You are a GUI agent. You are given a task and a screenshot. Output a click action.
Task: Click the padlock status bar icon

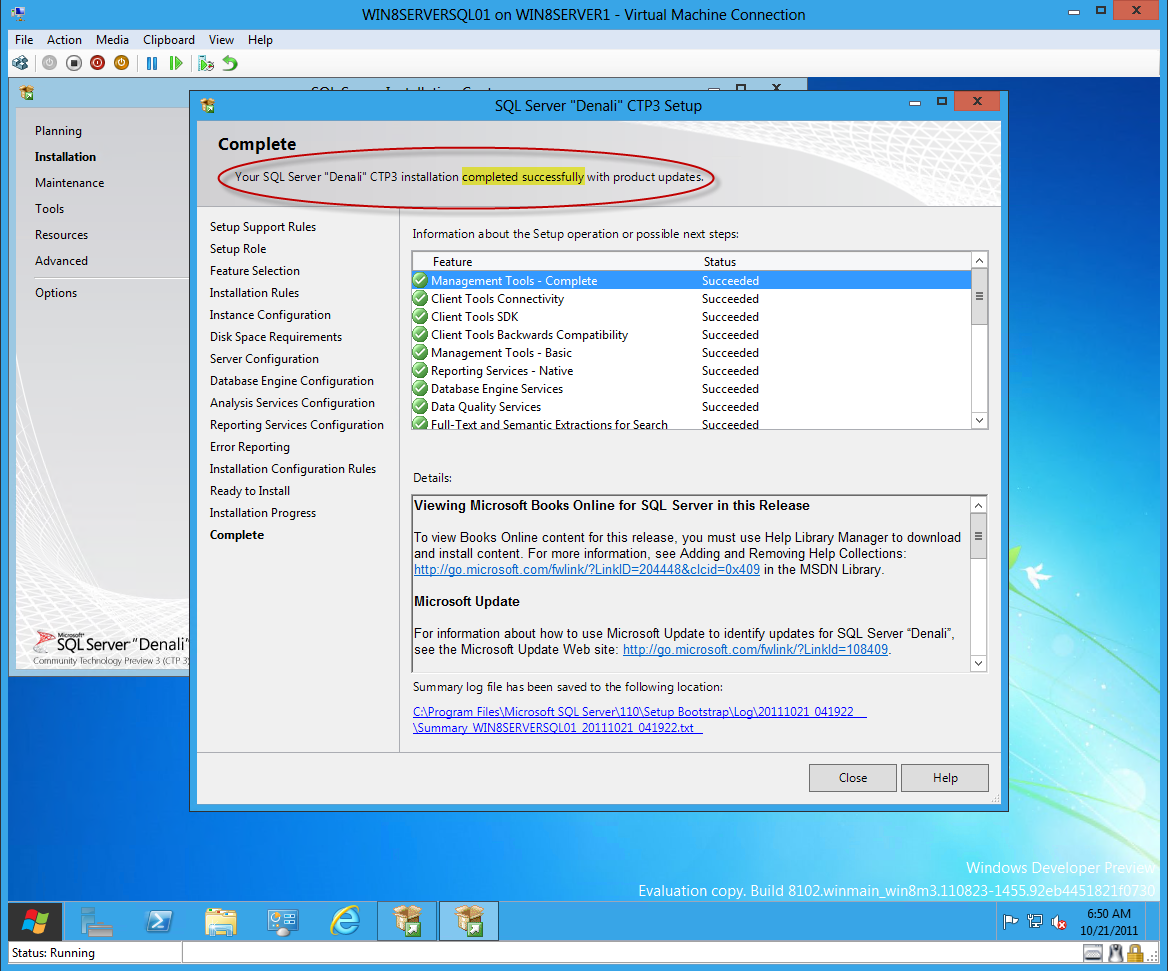[1135, 953]
